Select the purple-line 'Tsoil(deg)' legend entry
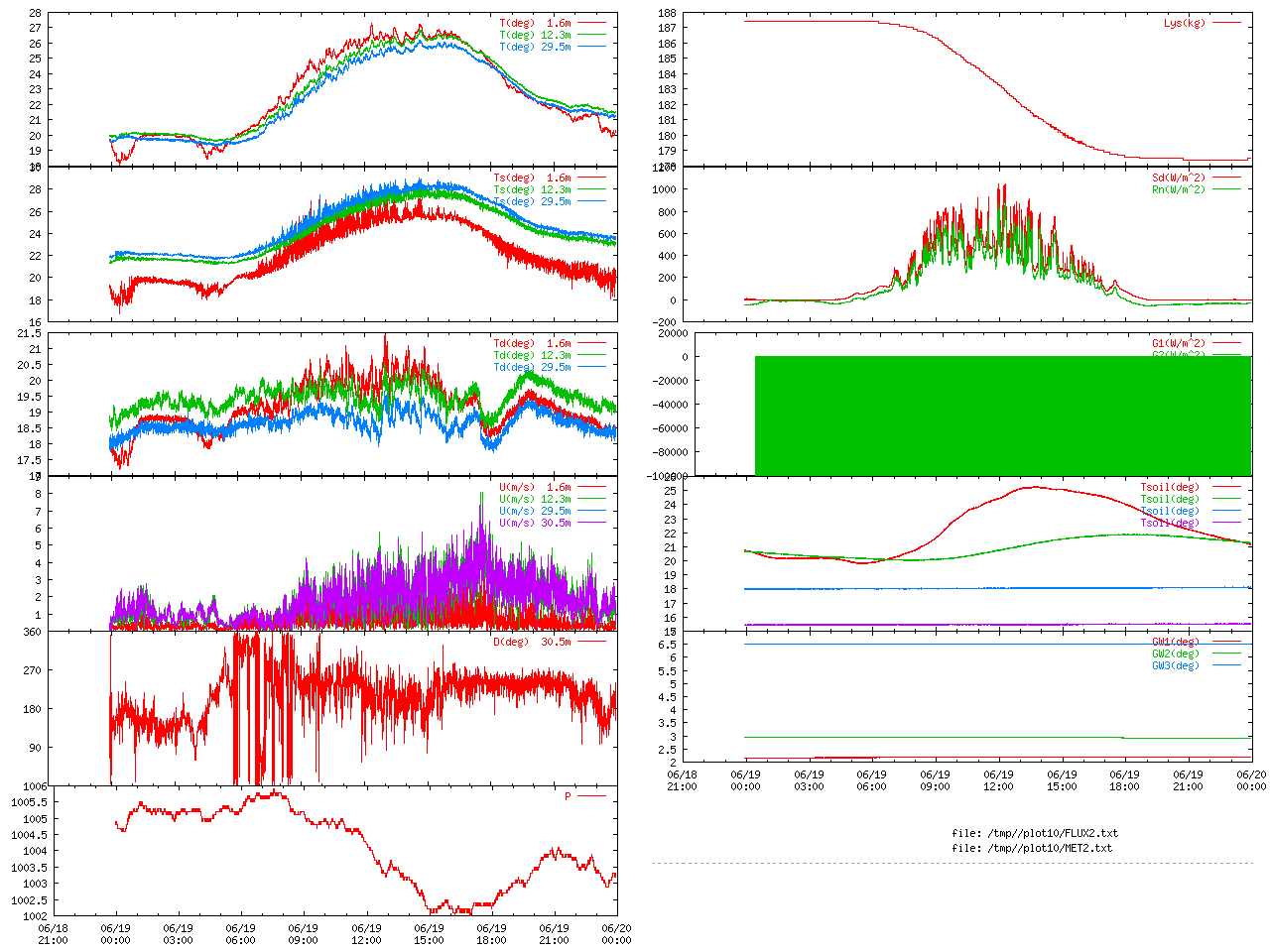Image resolution: width=1270 pixels, height=952 pixels. pos(1170,523)
